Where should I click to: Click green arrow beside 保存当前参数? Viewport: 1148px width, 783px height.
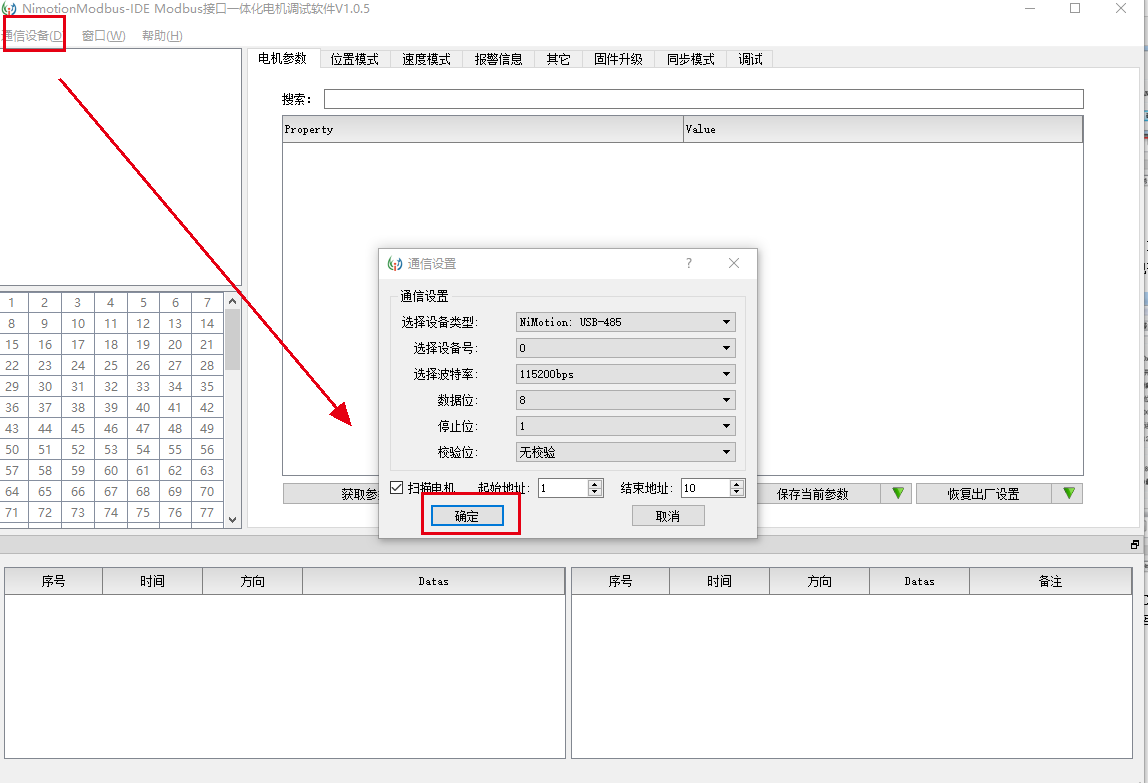(x=897, y=494)
